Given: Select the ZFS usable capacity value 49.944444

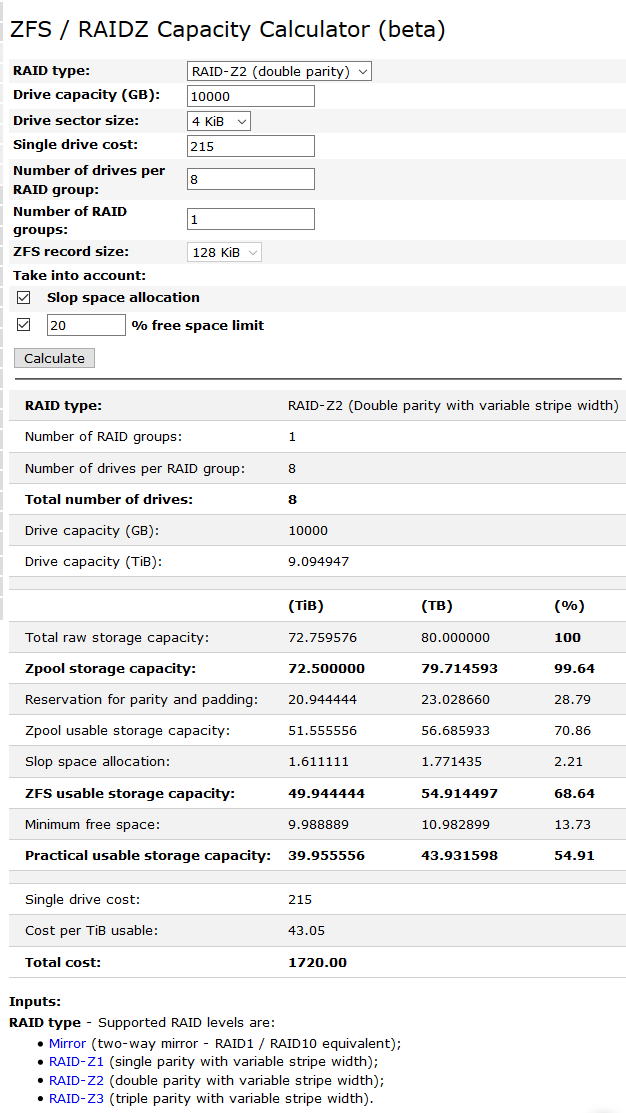Looking at the screenshot, I should [326, 793].
